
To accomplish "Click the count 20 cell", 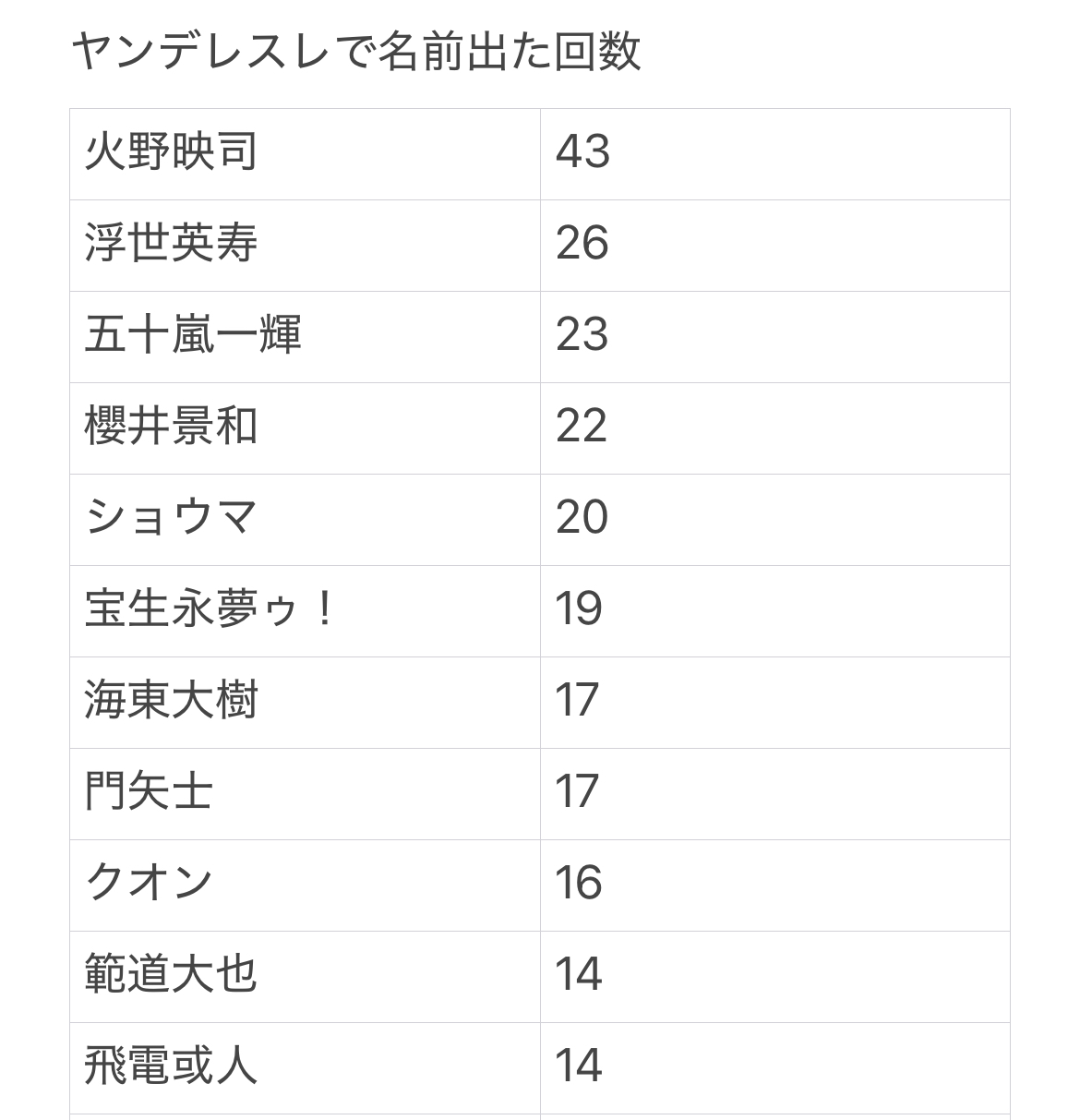I will click(x=582, y=518).
